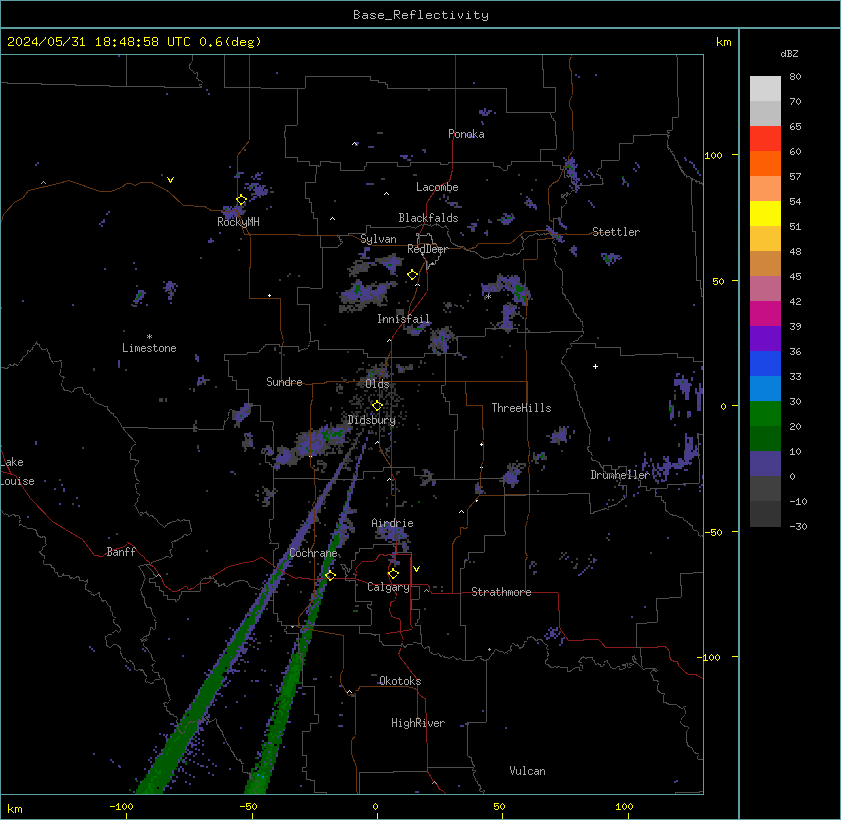Click the yellow v marker east of Calgary diamond

(416, 569)
